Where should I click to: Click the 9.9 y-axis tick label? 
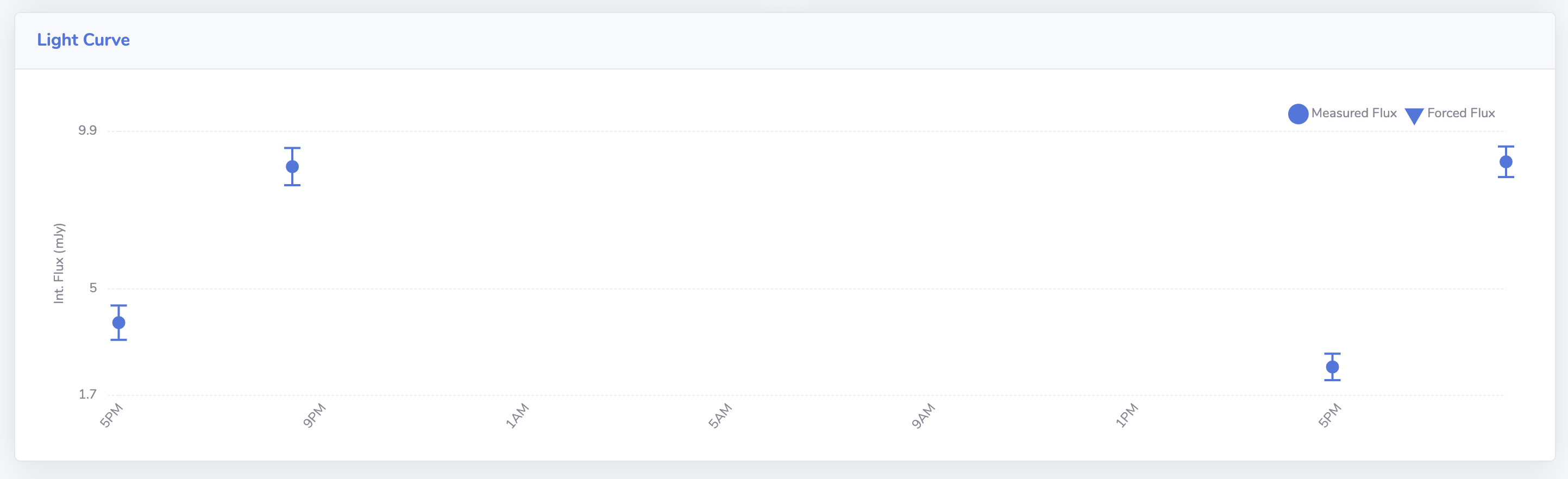[87, 130]
